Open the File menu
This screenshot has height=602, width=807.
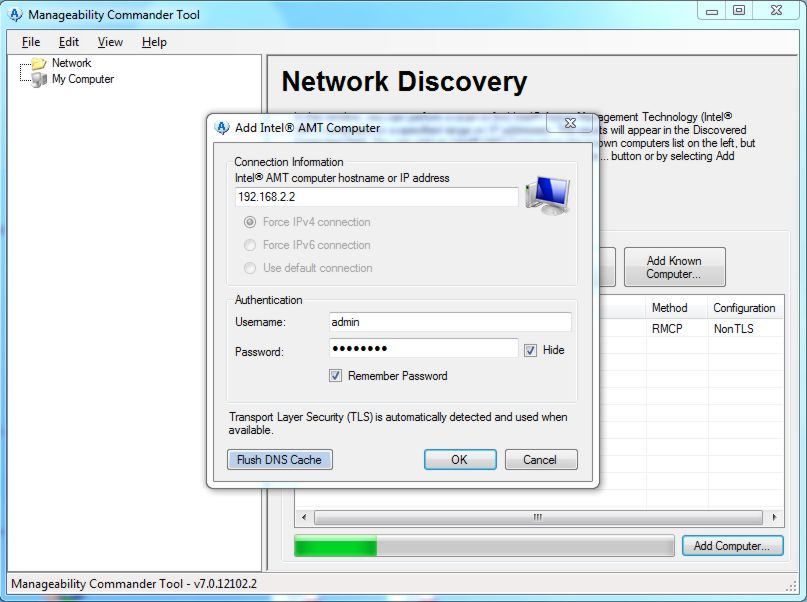[x=31, y=42]
